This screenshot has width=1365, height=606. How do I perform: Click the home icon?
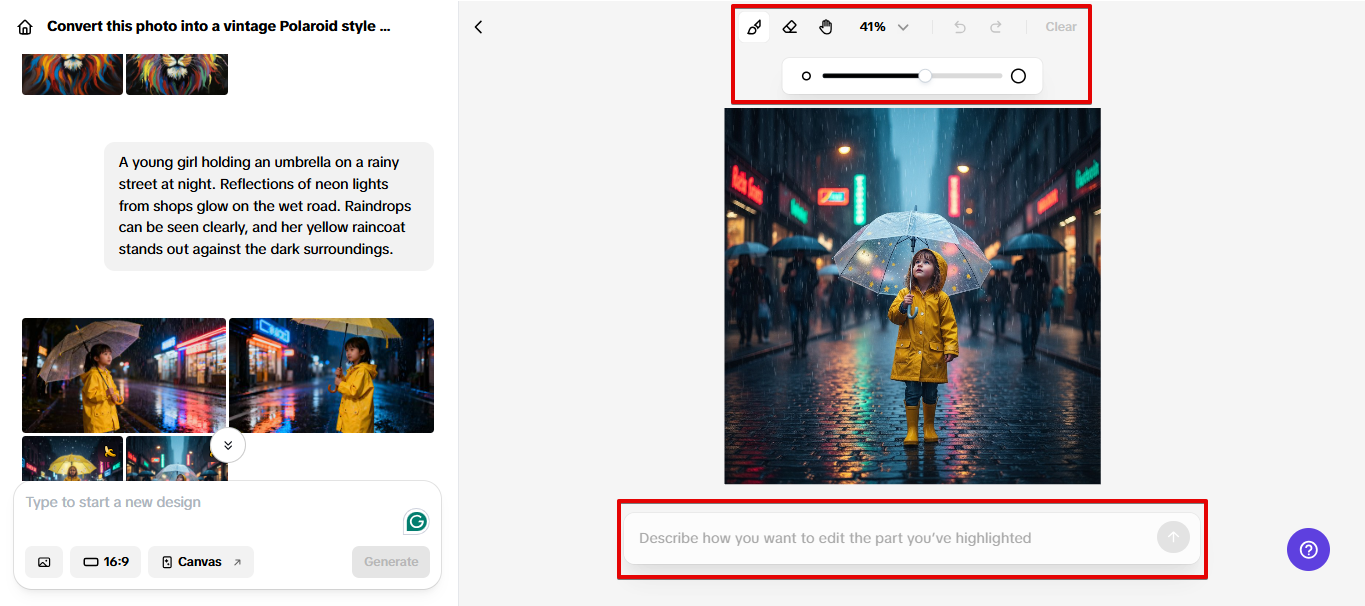pos(26,27)
